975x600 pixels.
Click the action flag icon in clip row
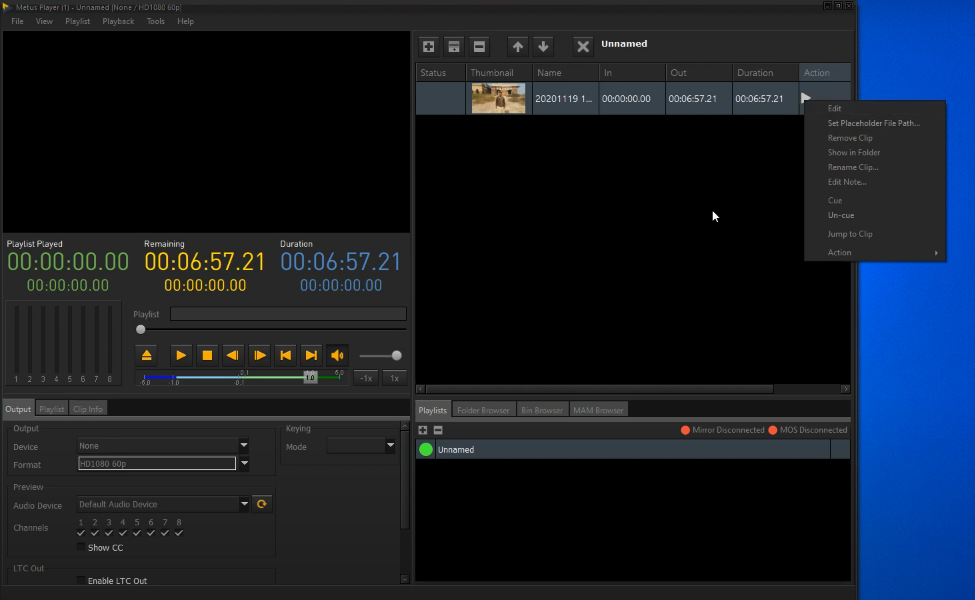806,98
